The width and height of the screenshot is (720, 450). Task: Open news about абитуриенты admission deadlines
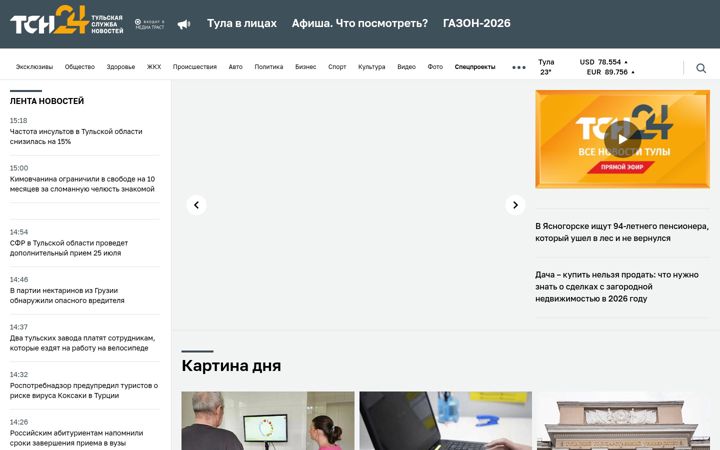click(x=77, y=438)
